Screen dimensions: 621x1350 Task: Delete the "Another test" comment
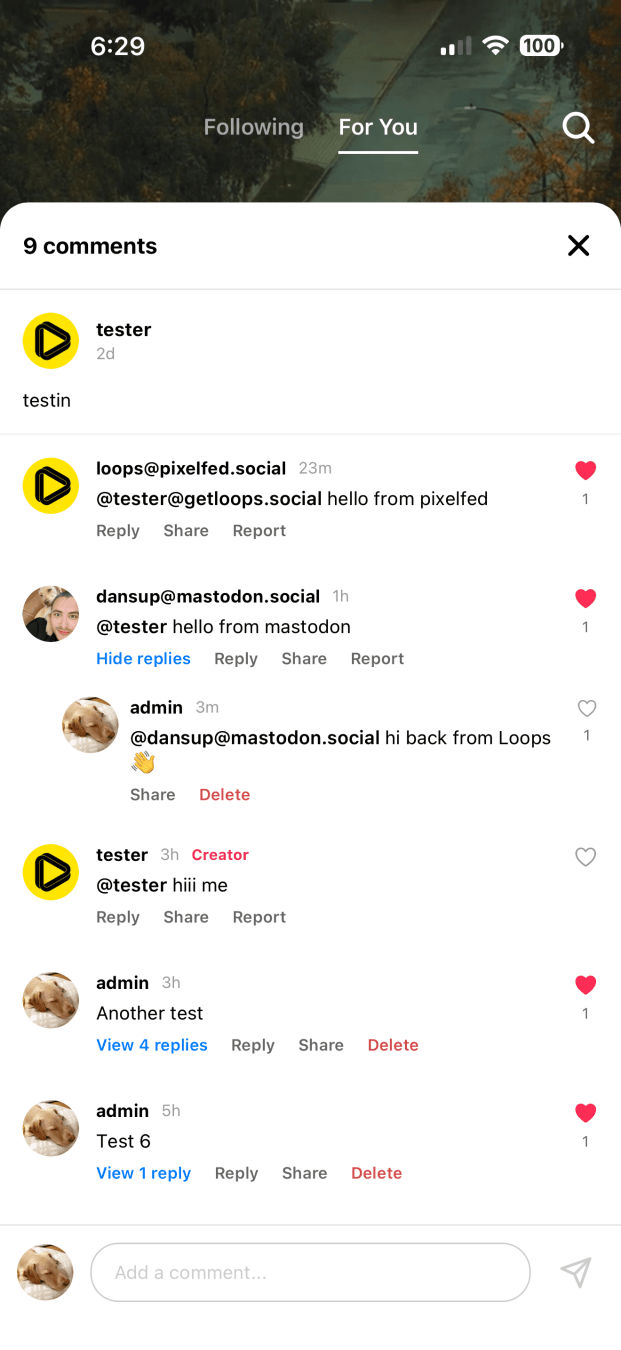pyautogui.click(x=393, y=1045)
